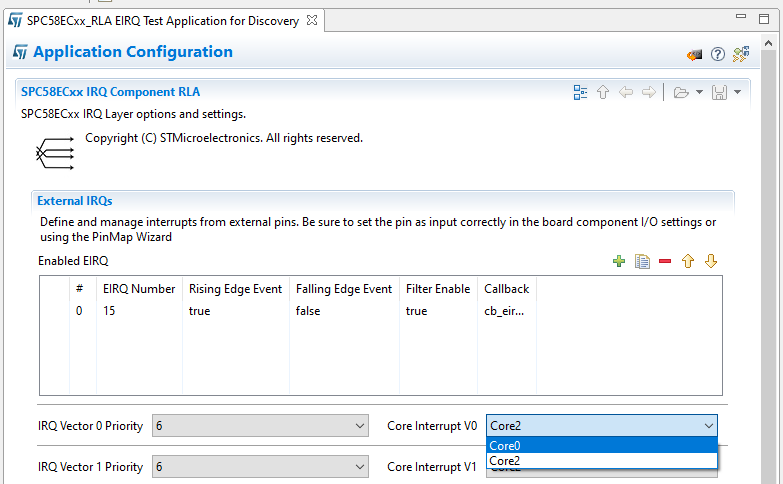The height and width of the screenshot is (484, 783).
Task: Click the pencil clean icon in header
Action: point(694,54)
